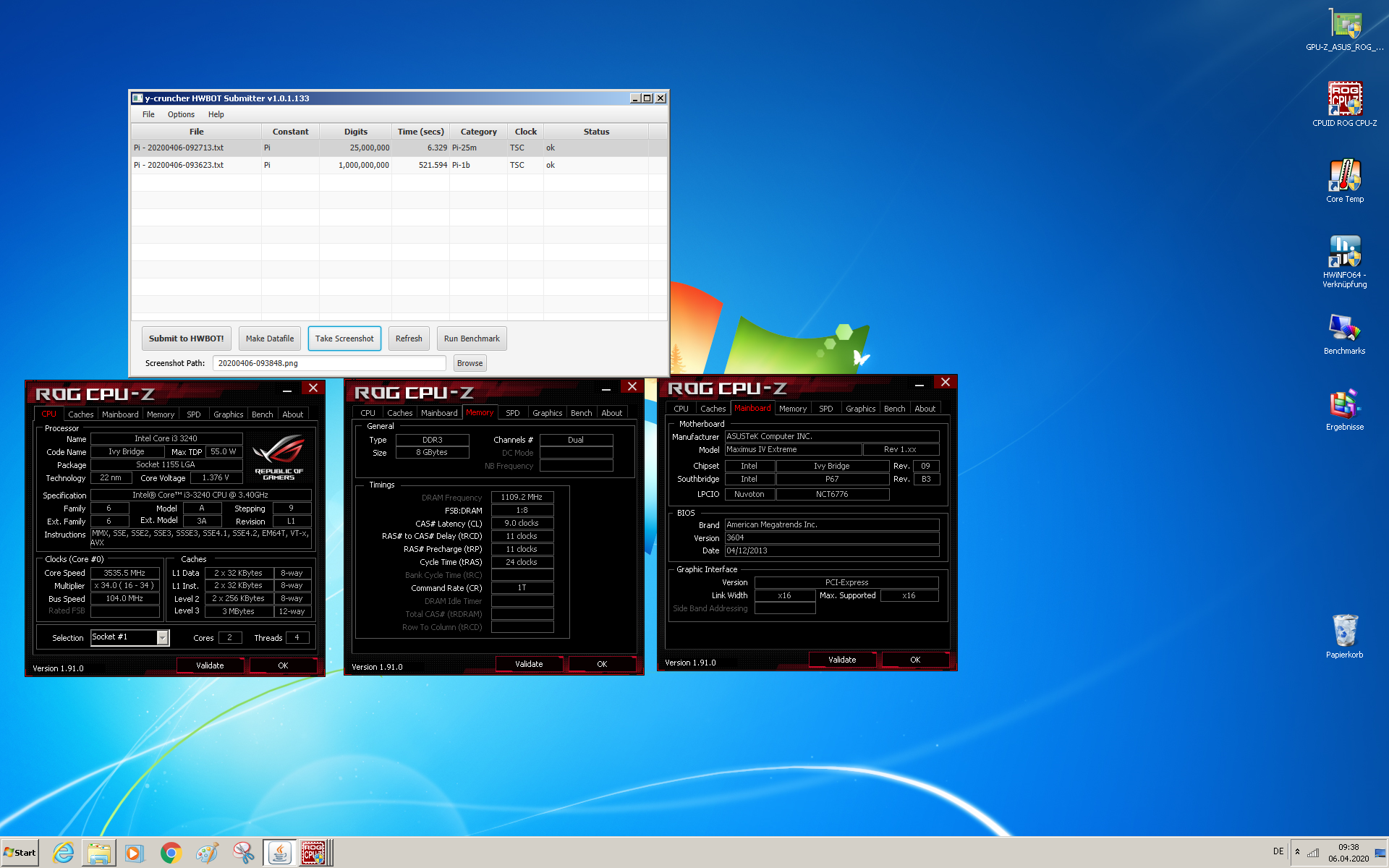Click the Refresh button
The height and width of the screenshot is (868, 1389).
[x=409, y=339]
